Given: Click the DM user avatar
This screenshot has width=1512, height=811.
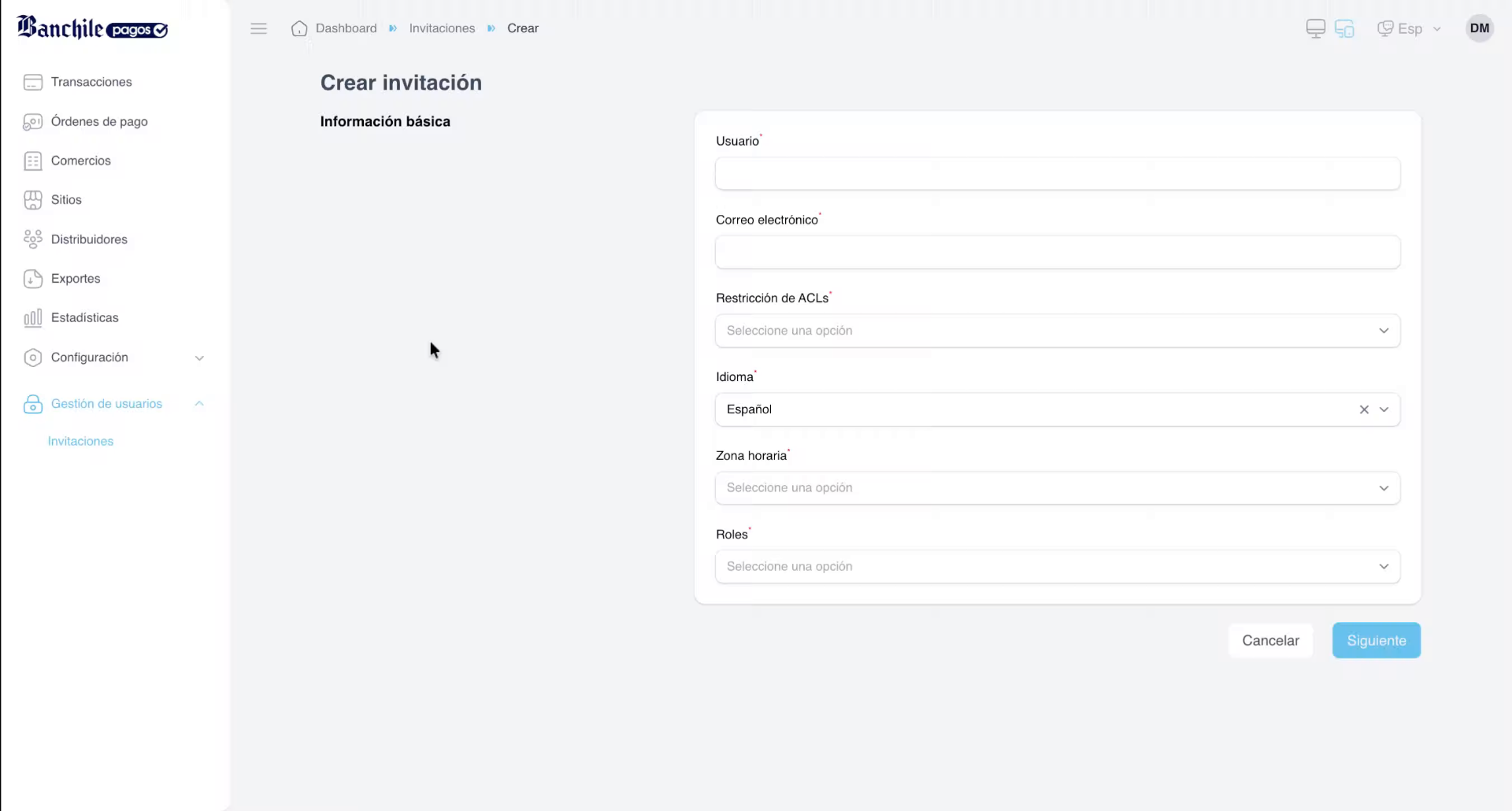Looking at the screenshot, I should pos(1480,28).
